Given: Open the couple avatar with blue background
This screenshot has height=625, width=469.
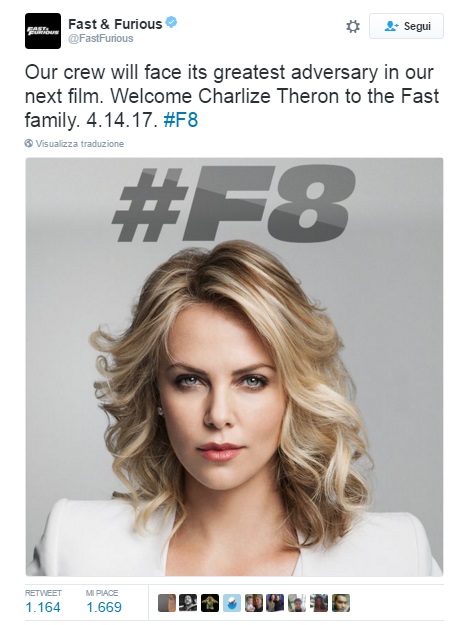Looking at the screenshot, I should click(275, 603).
